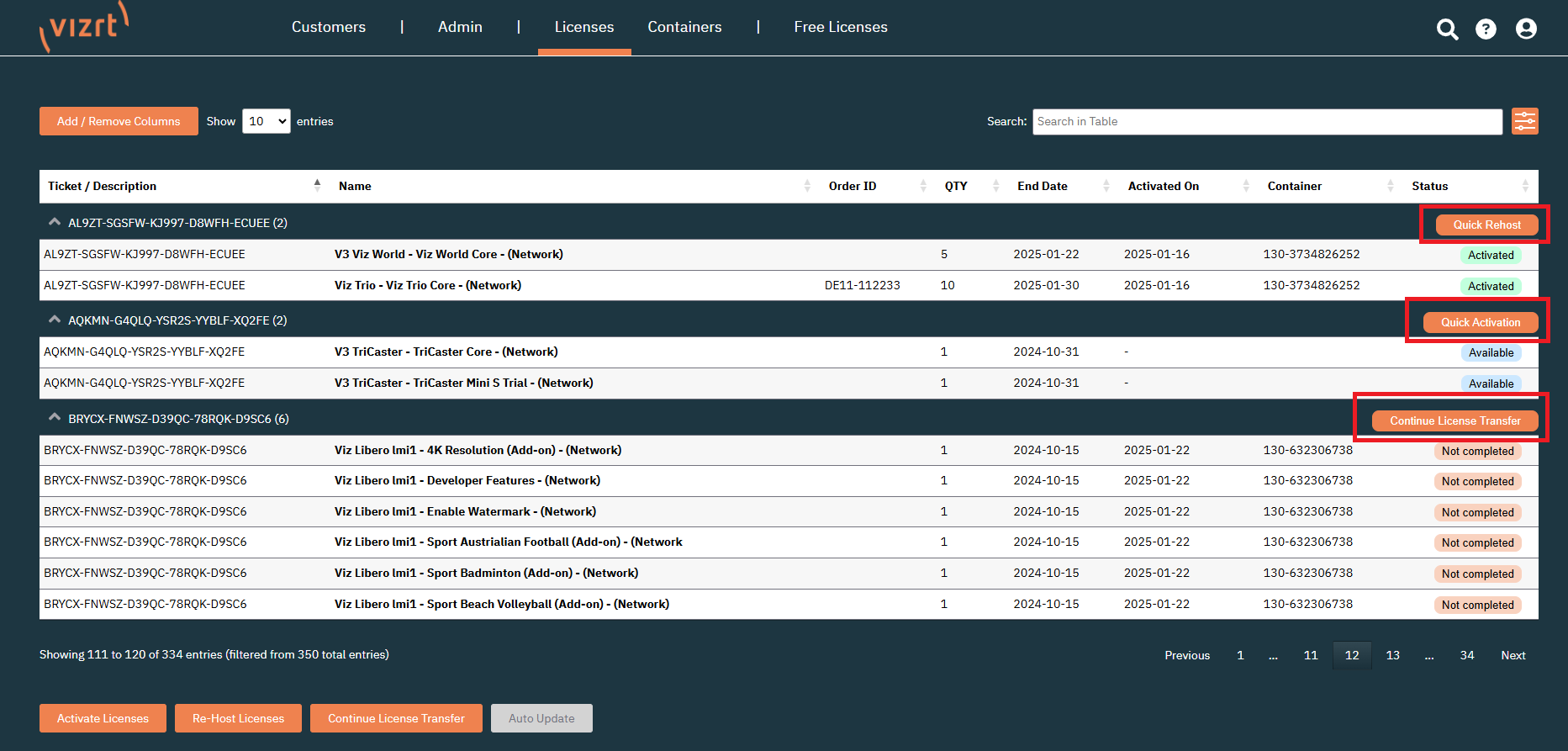Click Continue License Transfer in BRYCX group row
Image resolution: width=1568 pixels, height=751 pixels.
pos(1454,420)
